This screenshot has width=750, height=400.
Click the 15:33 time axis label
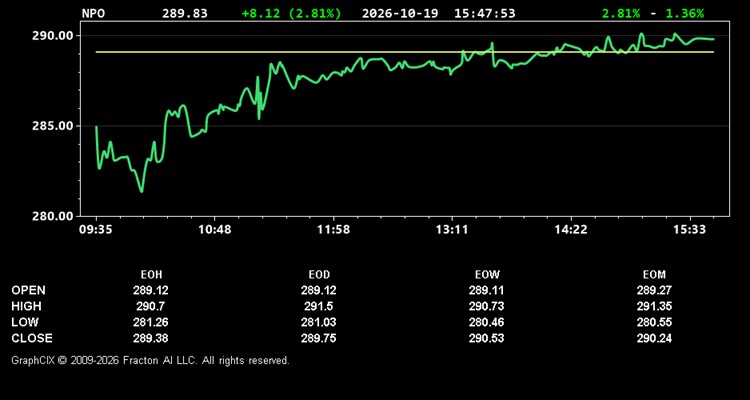pos(690,230)
